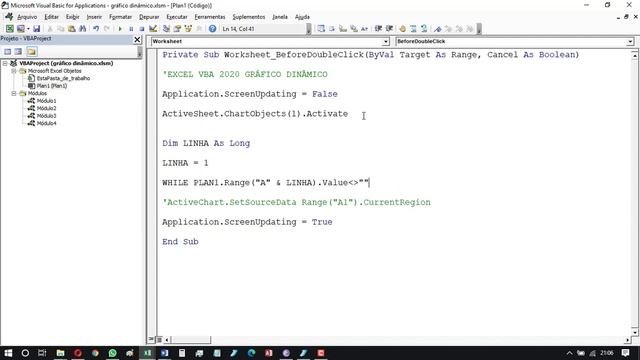Click the Outdent icon in Edit toolbar
The width and height of the screenshot is (640, 360).
pos(389,29)
